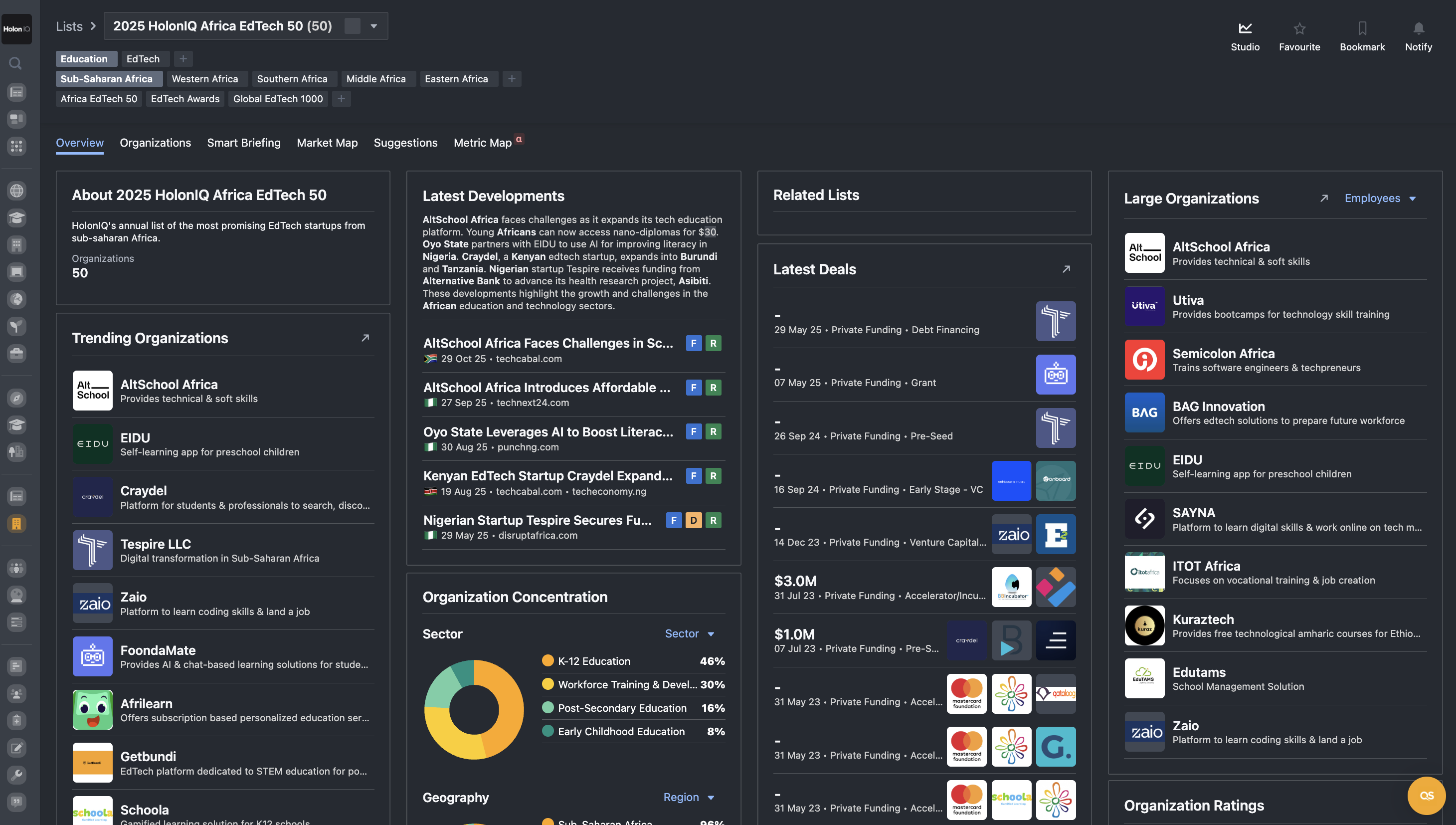Click the Bookmark icon
This screenshot has width=1456, height=825.
1362,28
